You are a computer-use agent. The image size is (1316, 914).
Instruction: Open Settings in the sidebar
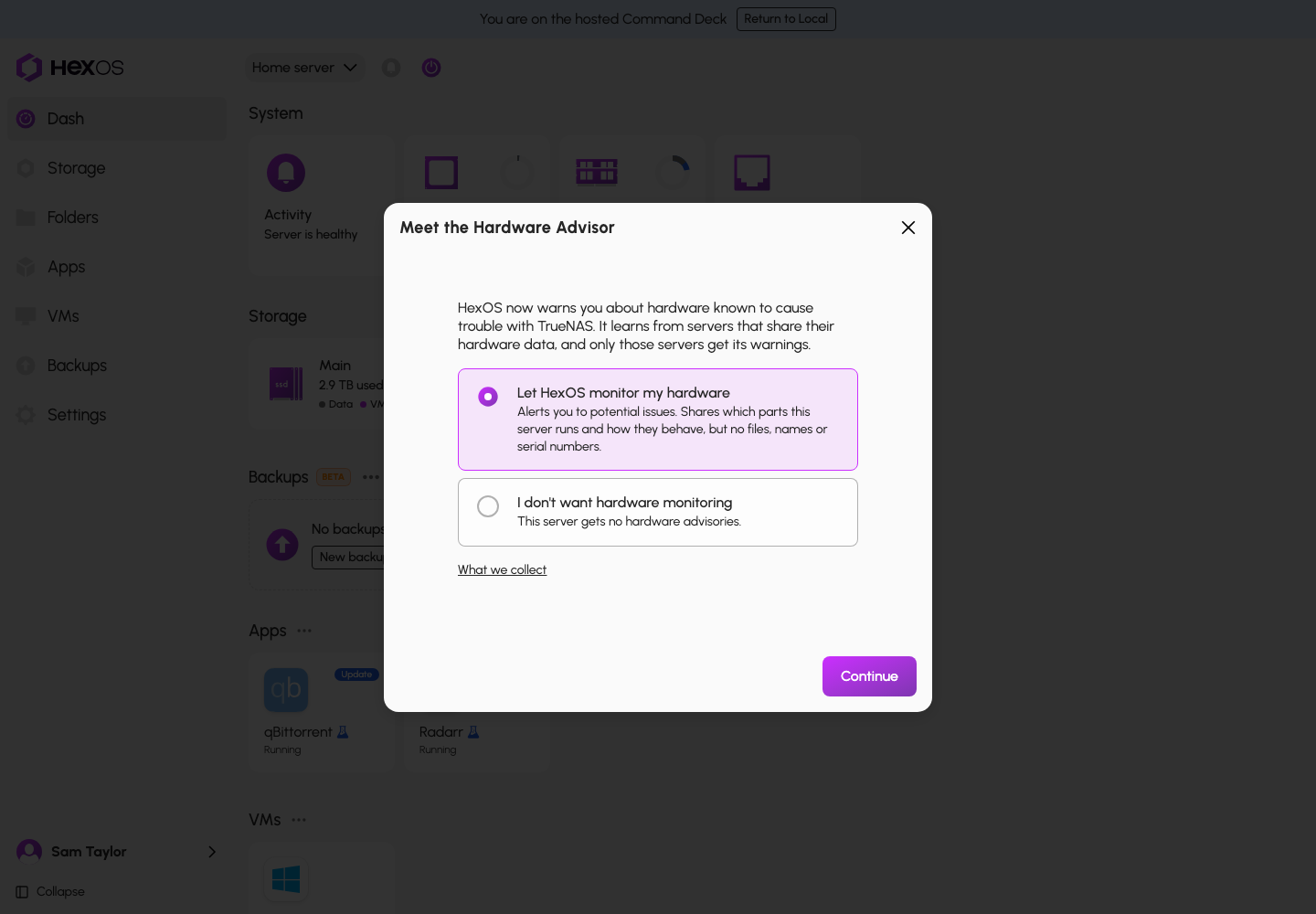click(117, 415)
